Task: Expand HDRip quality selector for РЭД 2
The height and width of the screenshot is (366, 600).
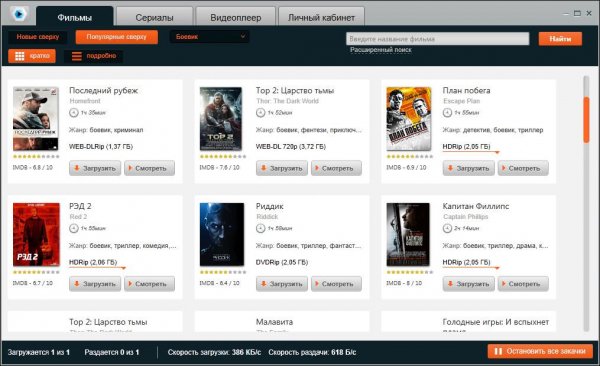Action: [98, 263]
